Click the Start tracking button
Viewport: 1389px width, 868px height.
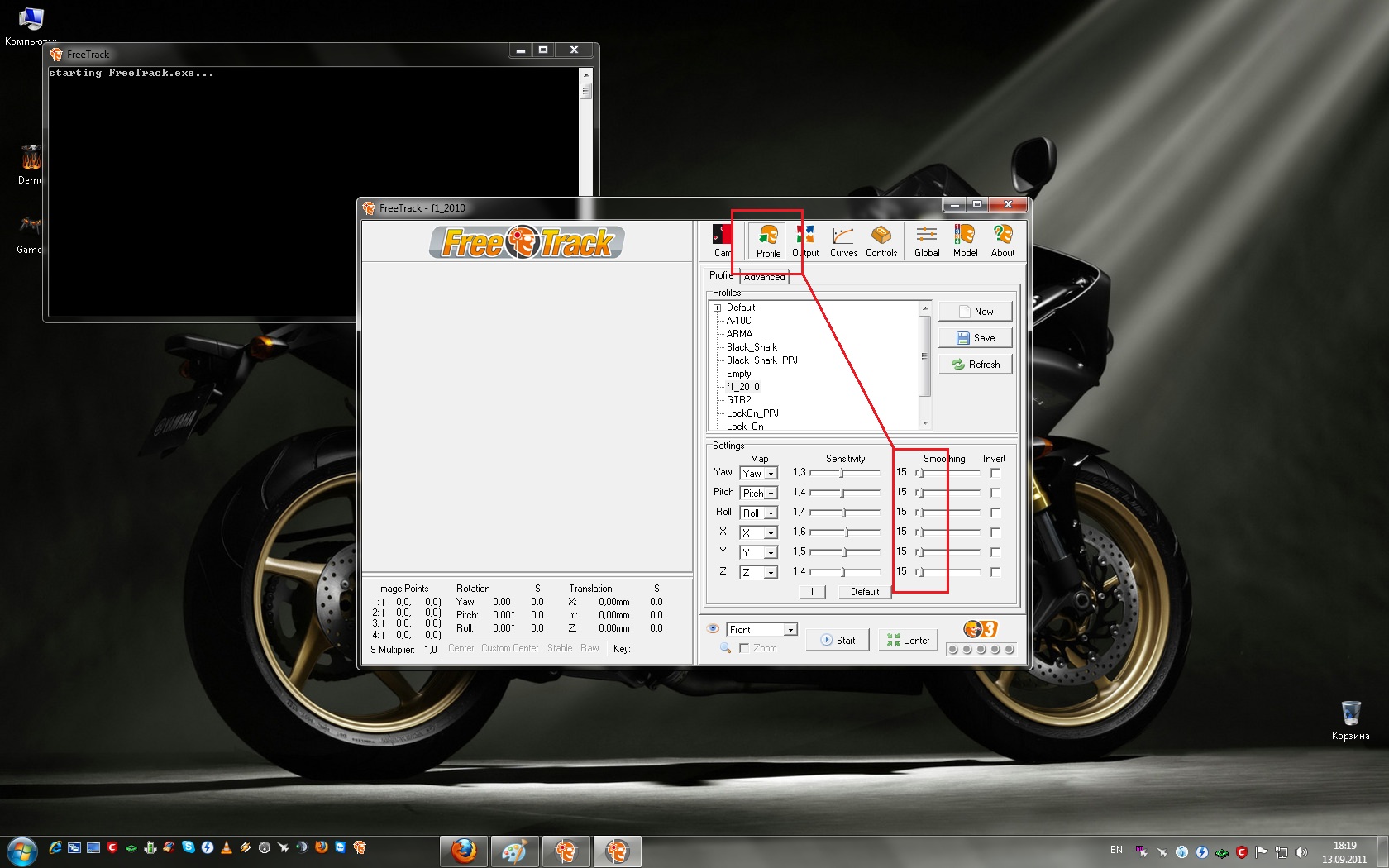click(838, 641)
